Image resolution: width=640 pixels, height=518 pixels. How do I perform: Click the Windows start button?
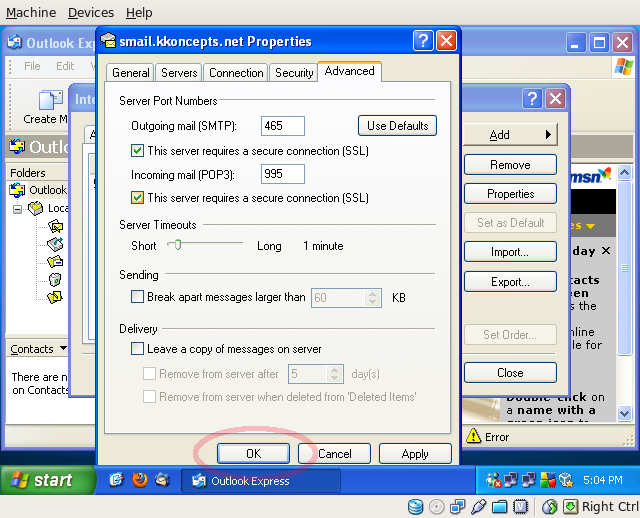pyautogui.click(x=47, y=480)
